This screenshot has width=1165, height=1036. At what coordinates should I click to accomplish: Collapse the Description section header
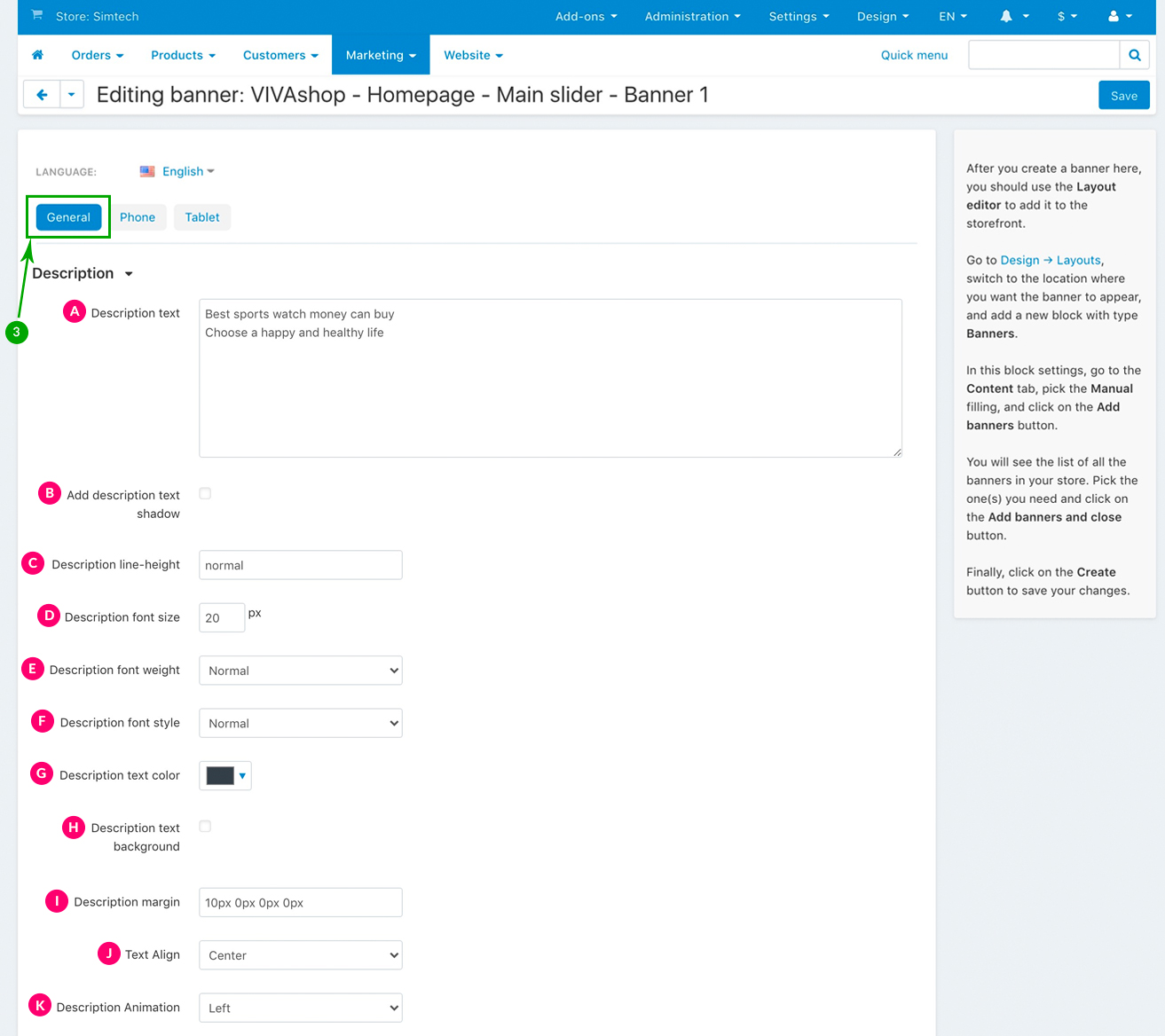click(83, 273)
